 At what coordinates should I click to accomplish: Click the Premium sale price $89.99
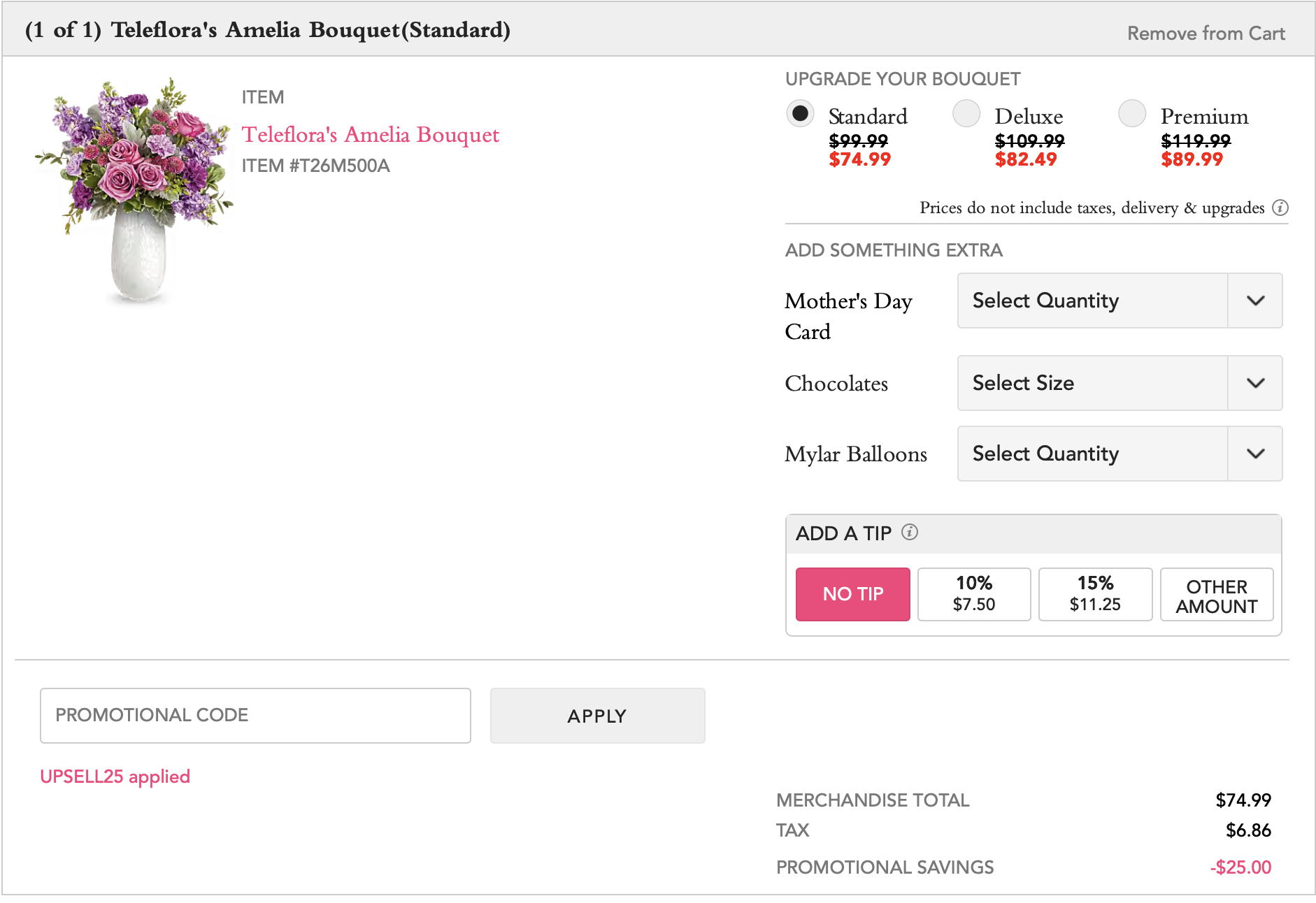1192,159
